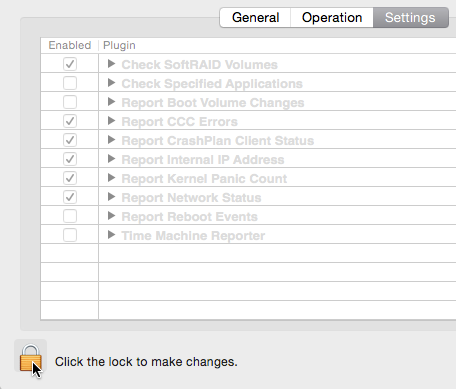Select the Settings tab
The image size is (456, 389).
[410, 18]
